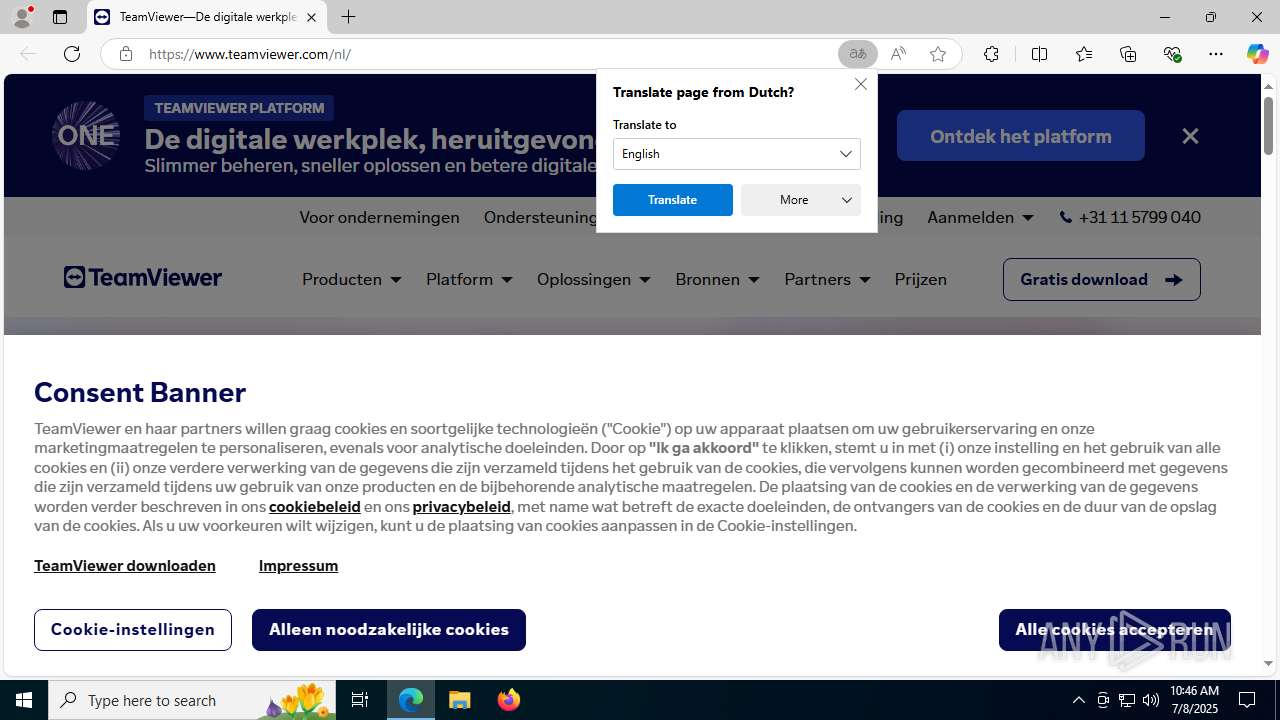Expand the Platform menu

point(469,279)
